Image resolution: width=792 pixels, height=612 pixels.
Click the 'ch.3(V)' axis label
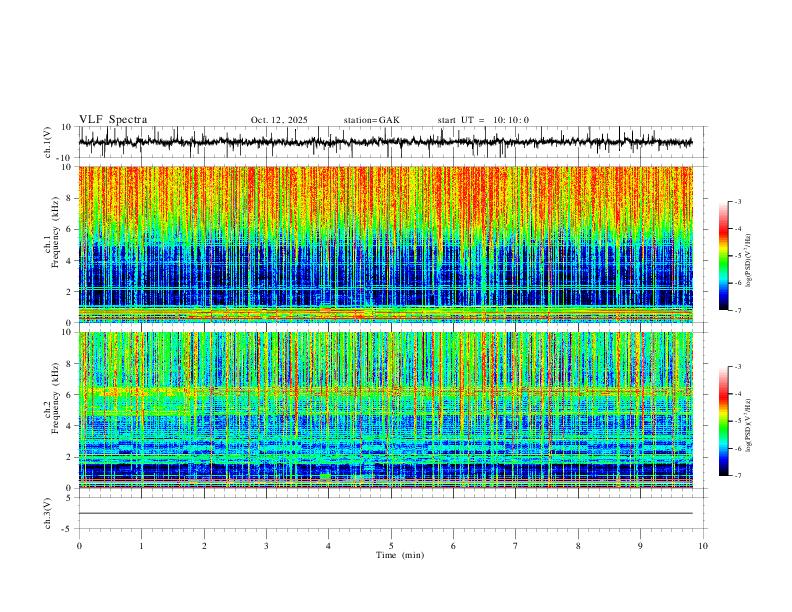pyautogui.click(x=48, y=513)
